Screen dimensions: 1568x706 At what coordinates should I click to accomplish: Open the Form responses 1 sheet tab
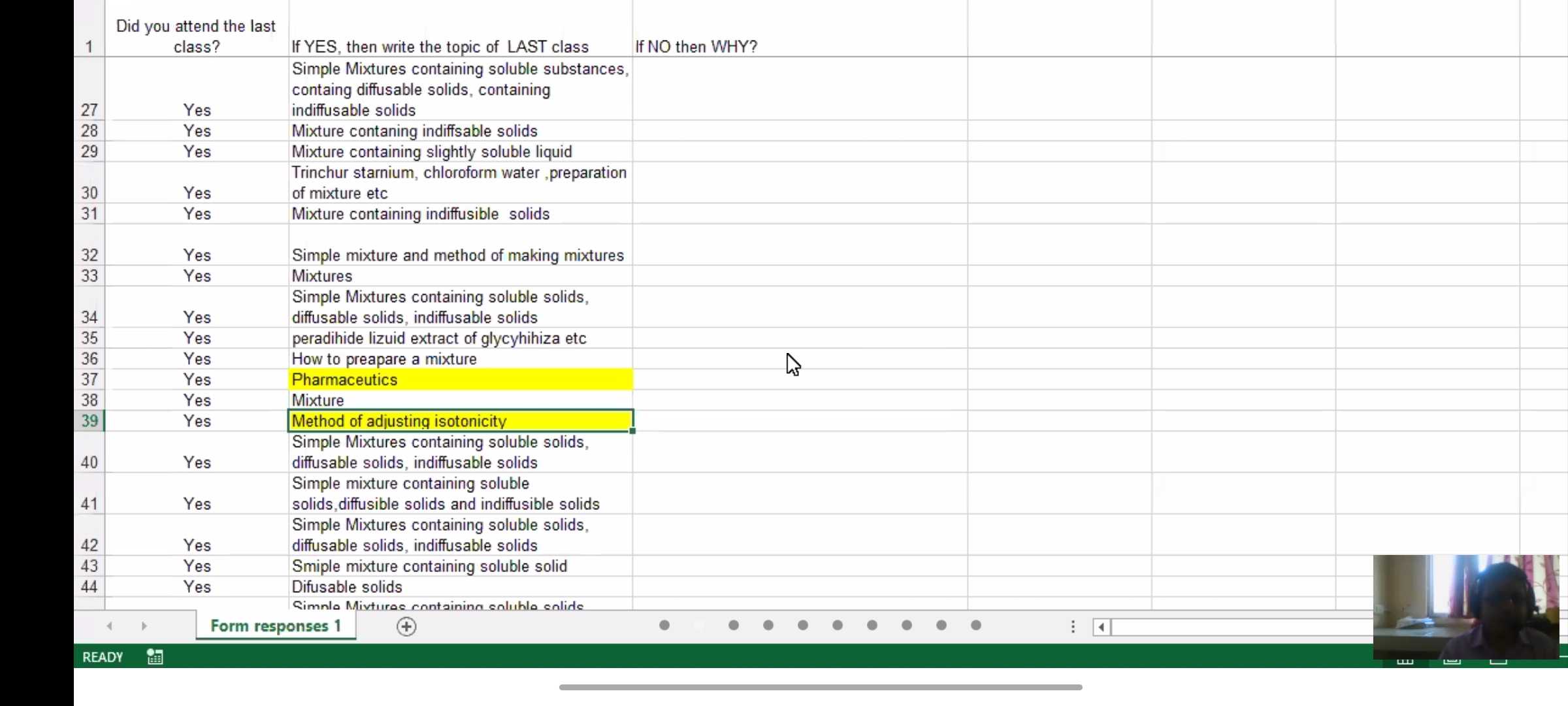(276, 626)
